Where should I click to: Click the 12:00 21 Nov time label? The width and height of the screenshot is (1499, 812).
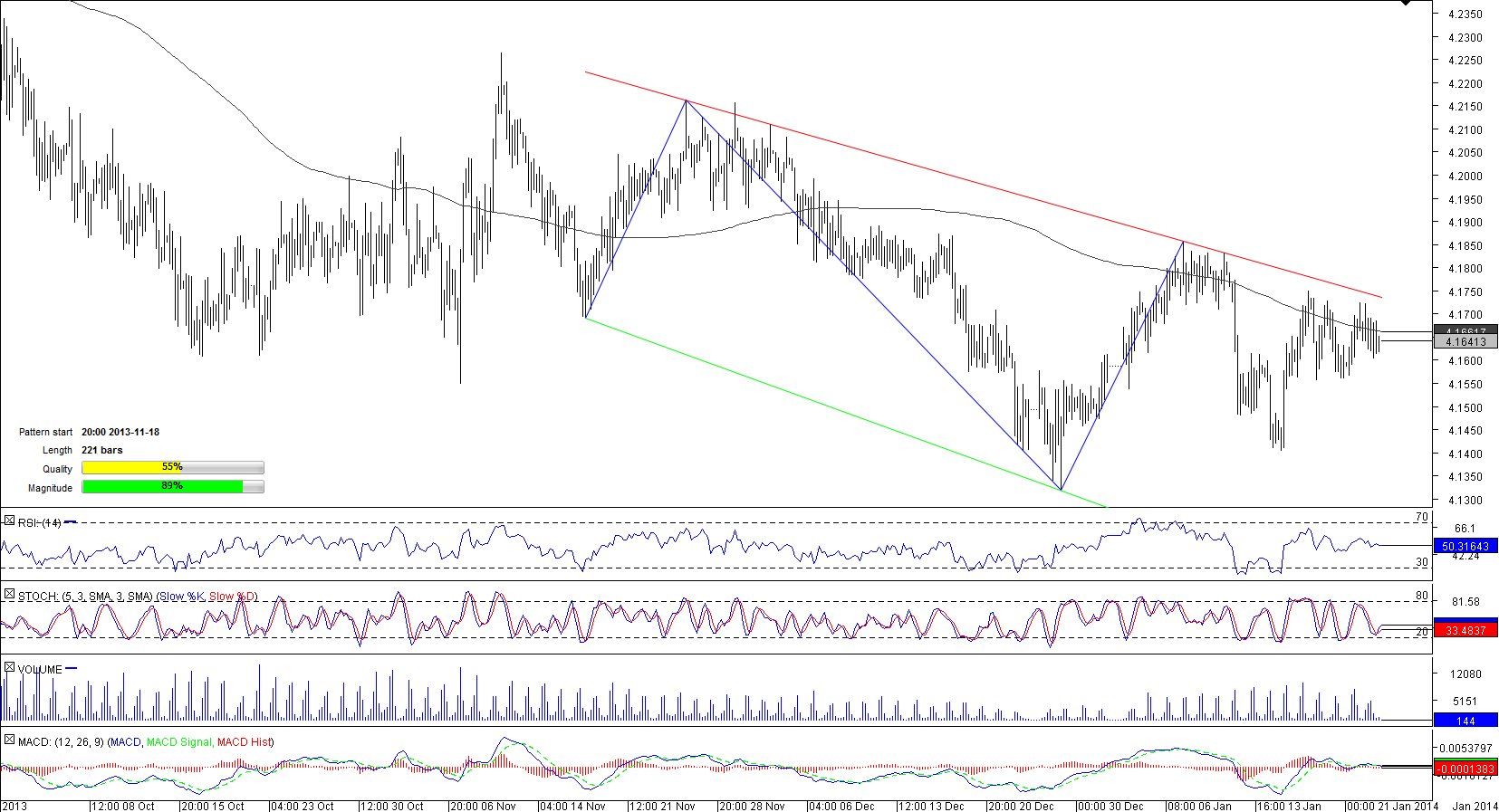click(662, 806)
